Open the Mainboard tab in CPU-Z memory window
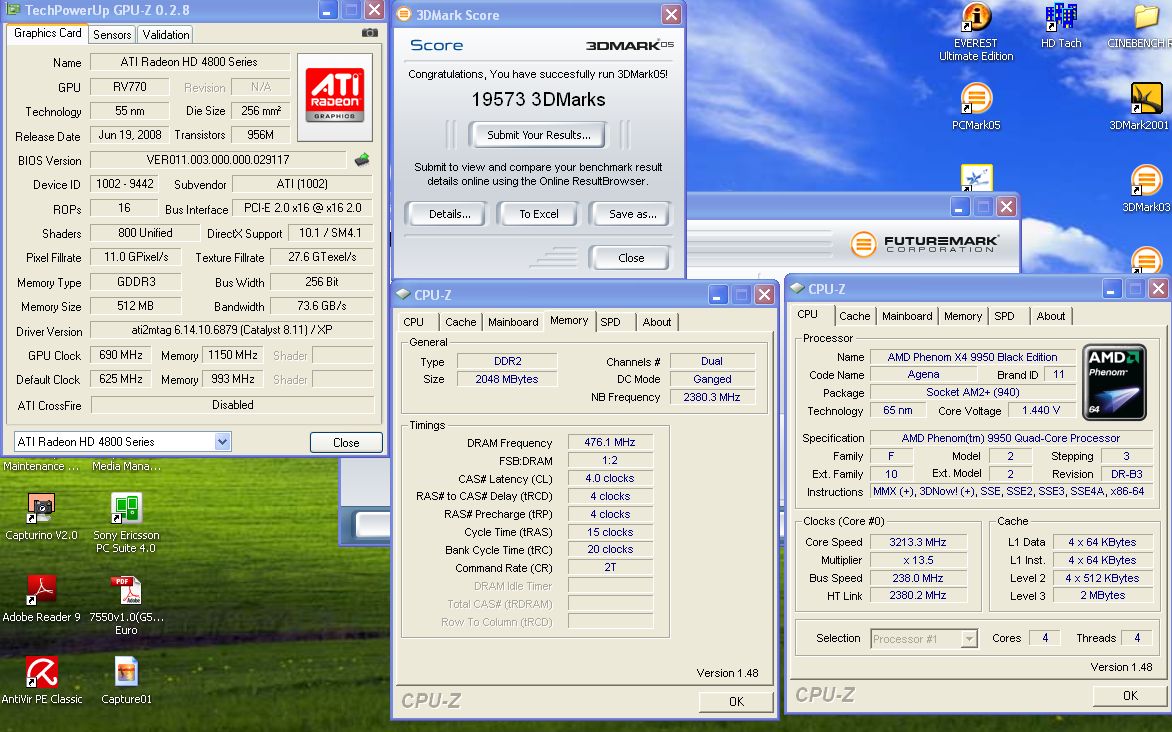This screenshot has width=1172, height=732. click(x=513, y=322)
